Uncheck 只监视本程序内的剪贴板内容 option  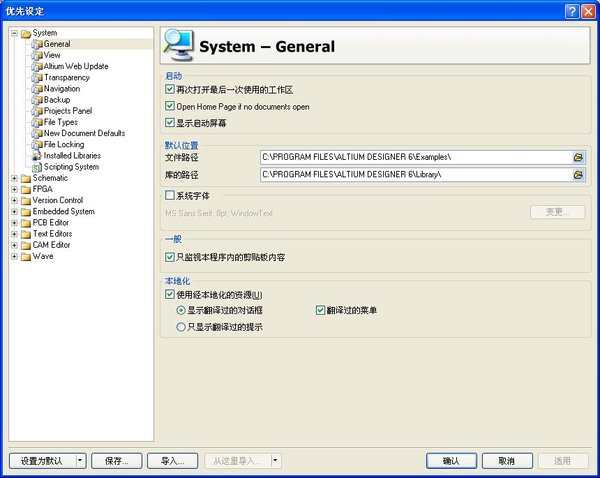click(169, 257)
